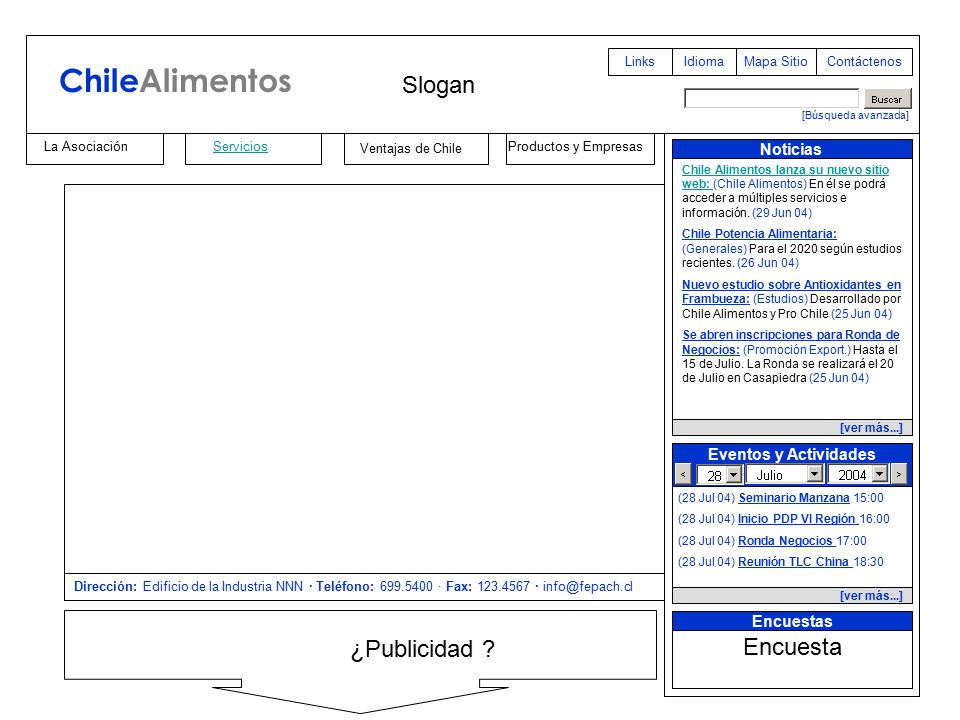The width and height of the screenshot is (960, 720).
Task: Click inside the search text field
Action: pyautogui.click(x=771, y=99)
